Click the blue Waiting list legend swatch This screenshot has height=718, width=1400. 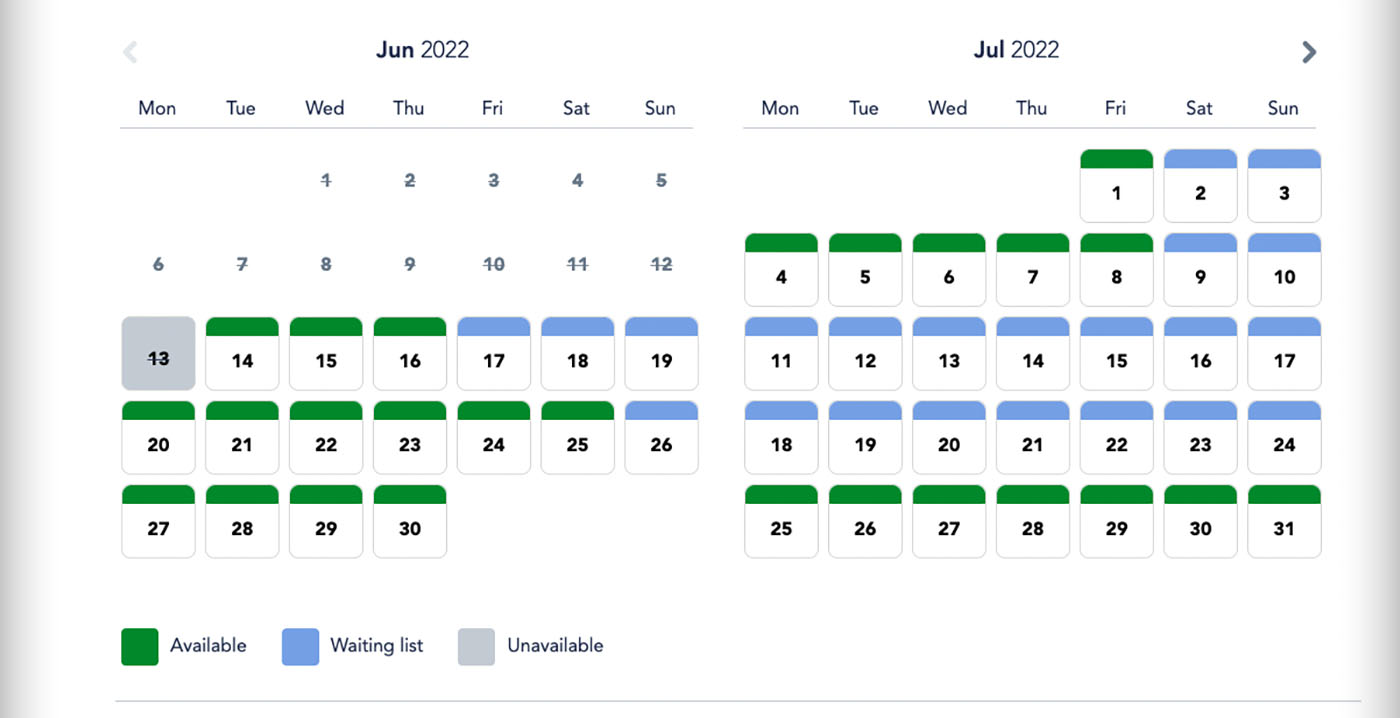pyautogui.click(x=301, y=646)
